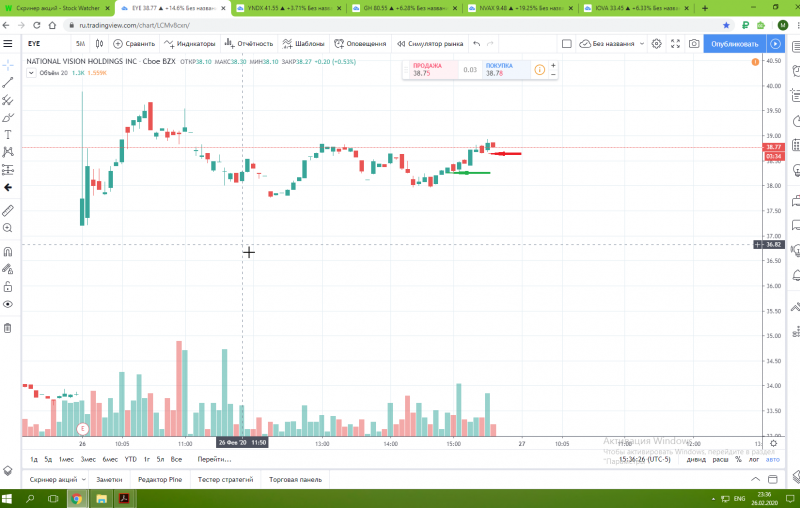The image size is (800, 508).
Task: Click the earnings 'E' marker on the chart
Action: pyautogui.click(x=82, y=428)
